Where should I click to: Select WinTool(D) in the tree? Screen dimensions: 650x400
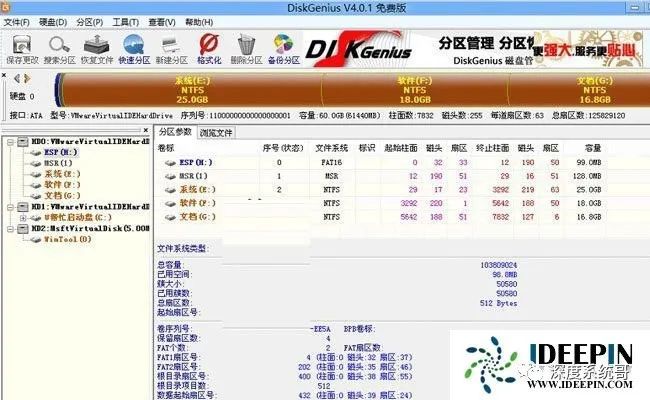[x=68, y=239]
